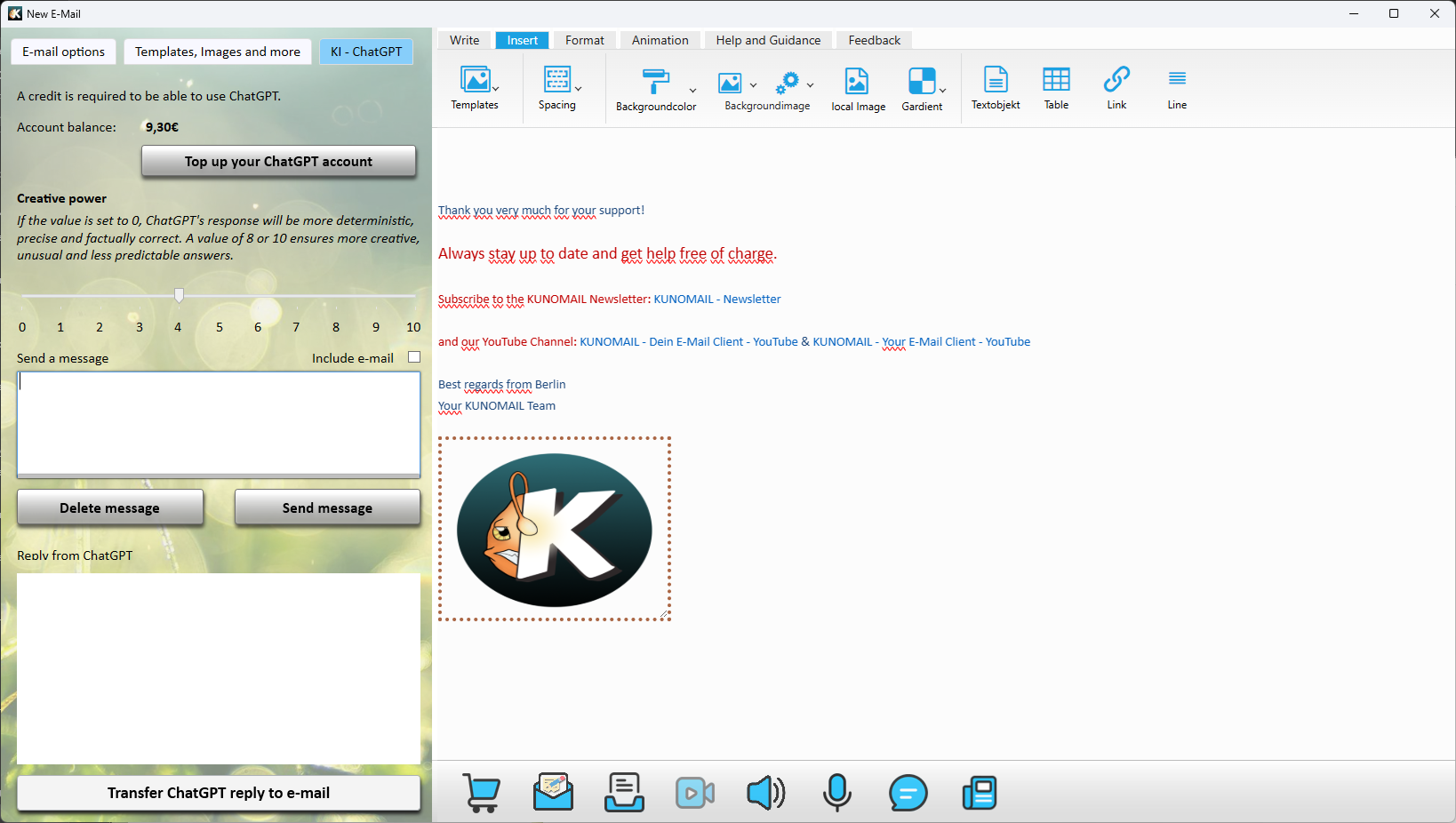Click the Reply from ChatGPT text area
The image size is (1456, 823).
tap(219, 668)
